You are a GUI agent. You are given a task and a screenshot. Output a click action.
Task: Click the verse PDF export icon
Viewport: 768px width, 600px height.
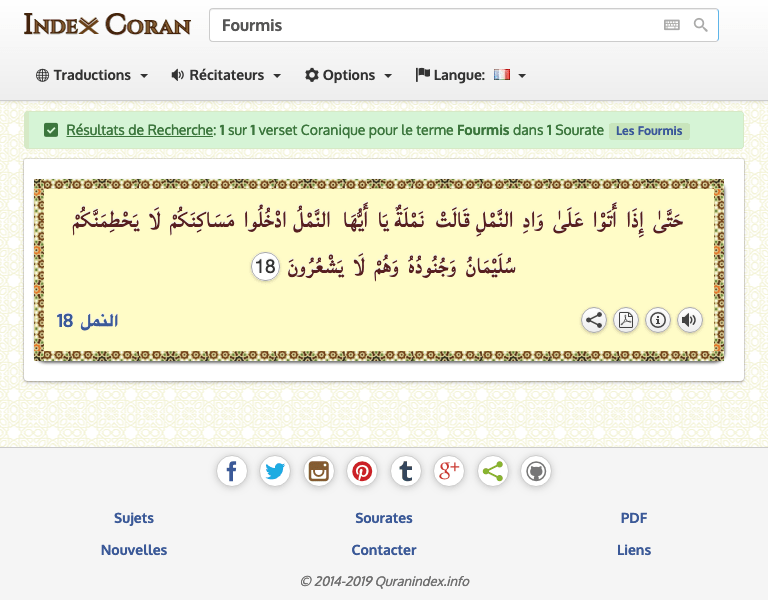(x=626, y=320)
